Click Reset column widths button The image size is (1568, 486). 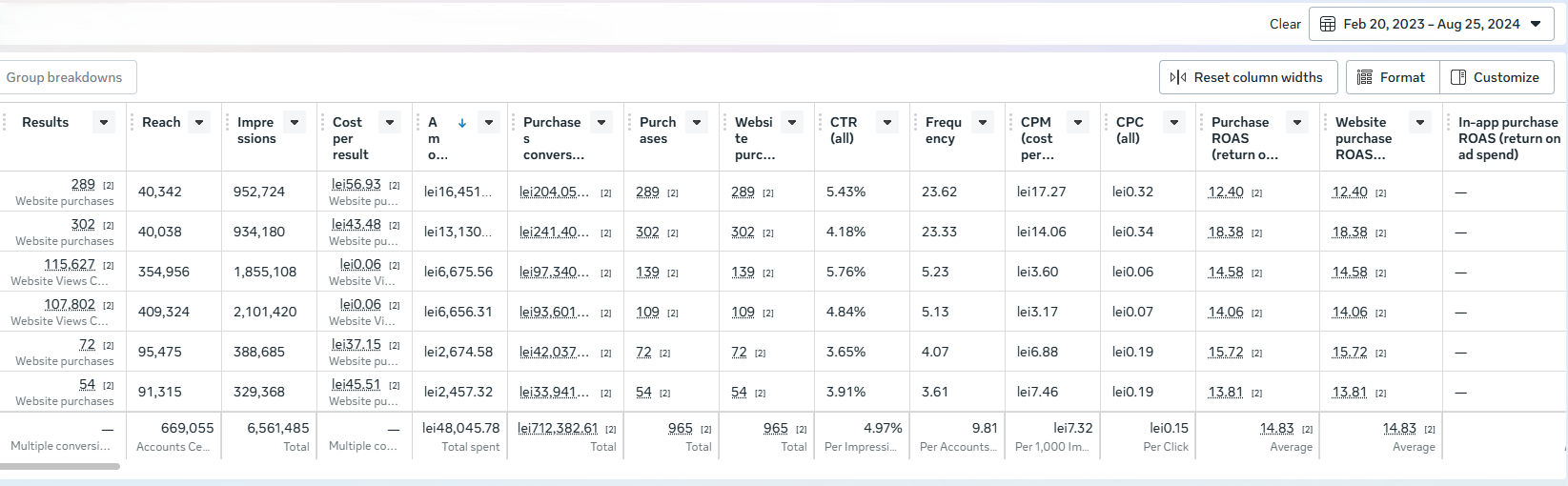1248,77
